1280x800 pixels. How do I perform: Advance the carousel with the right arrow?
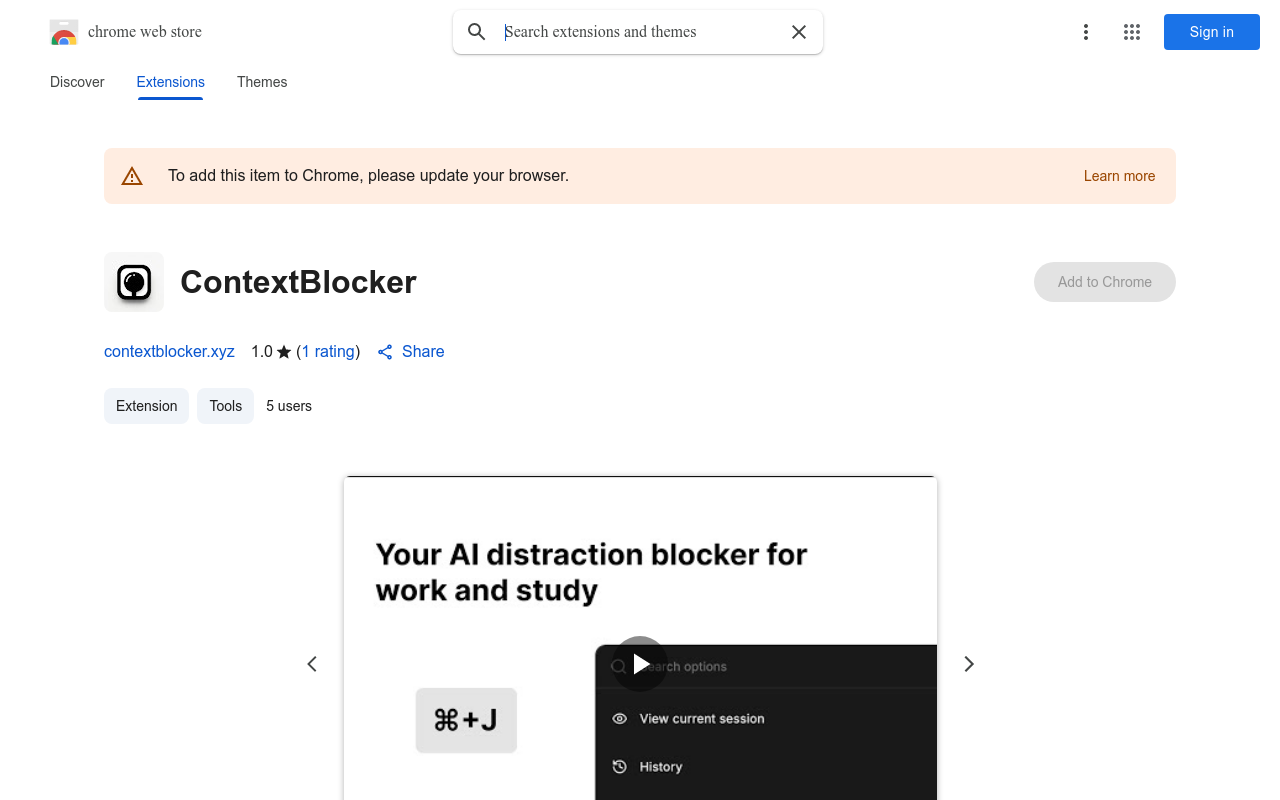click(968, 663)
